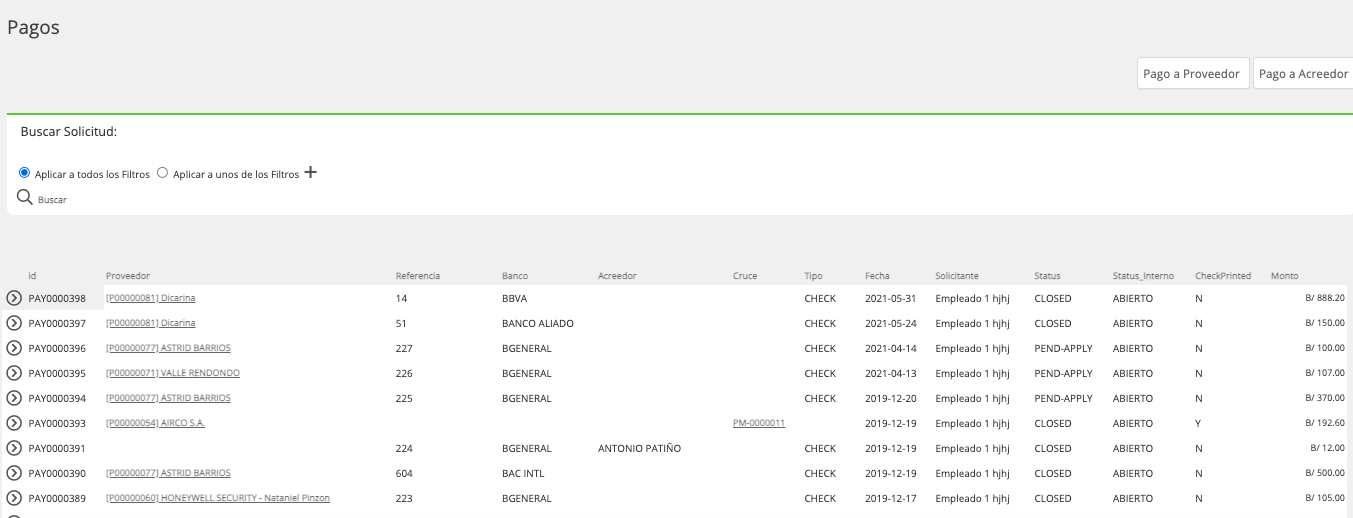The image size is (1353, 518).
Task: Click the Monto column header
Action: click(1285, 276)
